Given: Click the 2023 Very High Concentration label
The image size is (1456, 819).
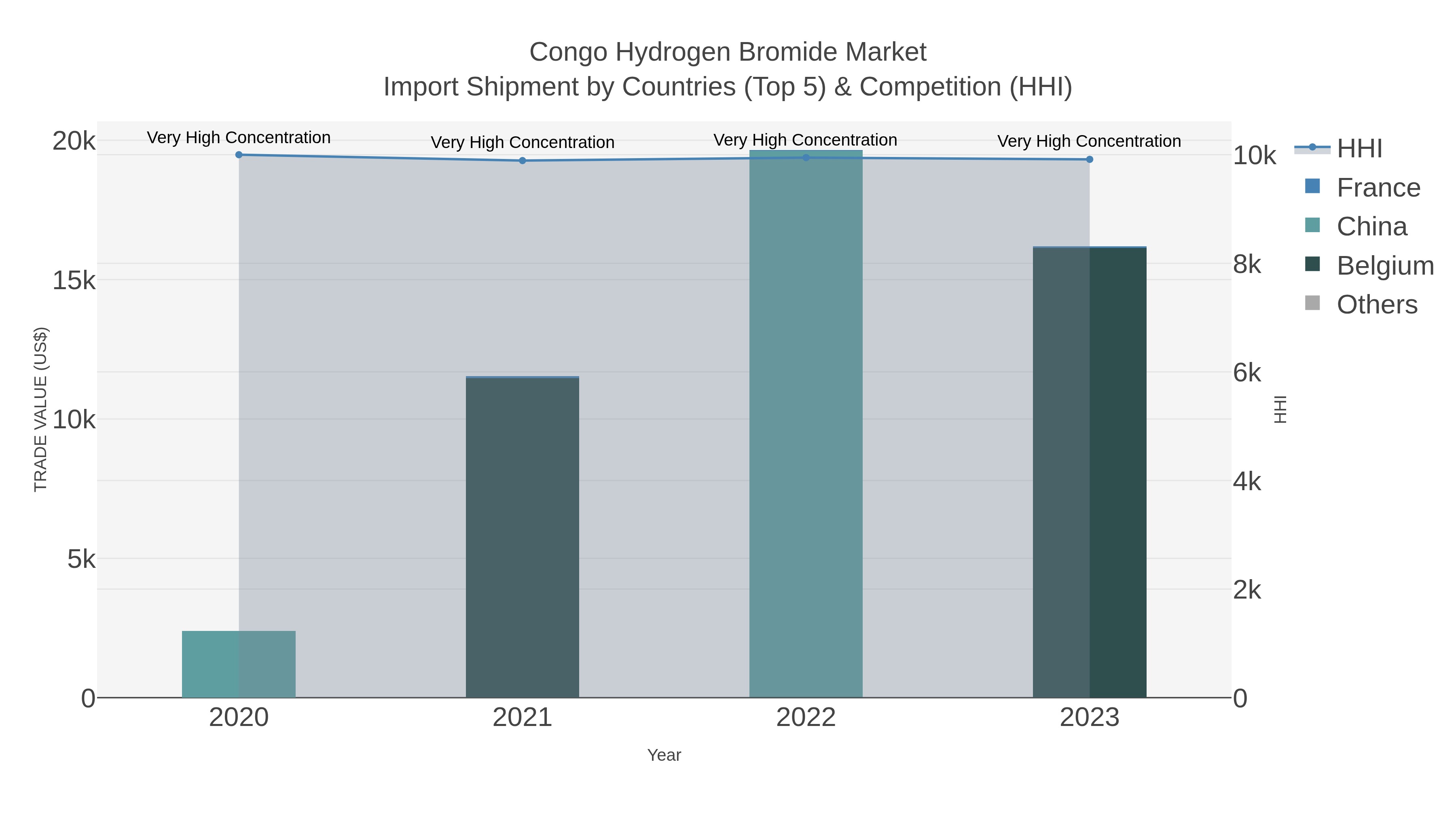Looking at the screenshot, I should (1089, 141).
